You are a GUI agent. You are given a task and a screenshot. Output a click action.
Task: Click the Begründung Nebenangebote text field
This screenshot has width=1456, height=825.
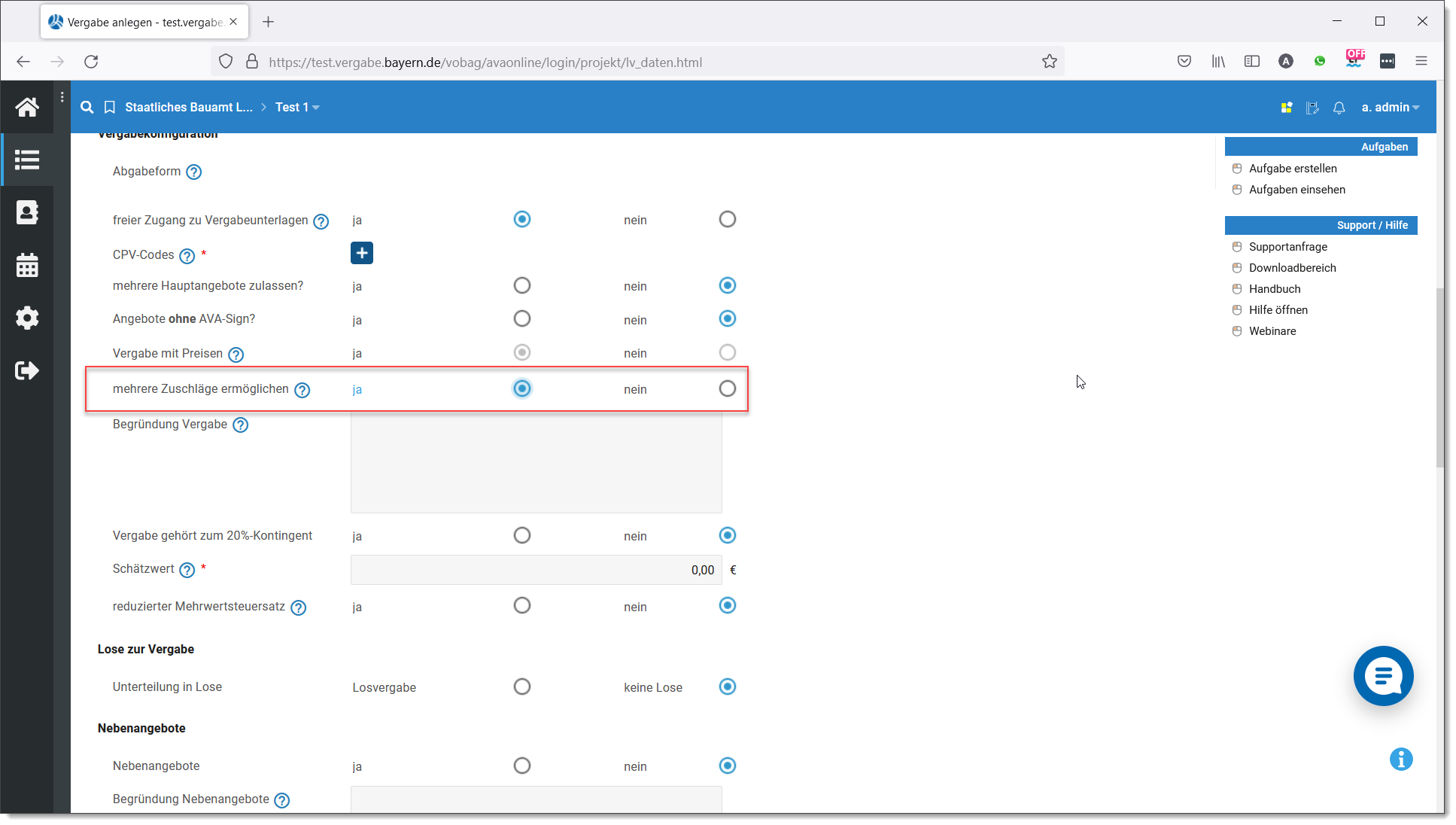pyautogui.click(x=536, y=799)
